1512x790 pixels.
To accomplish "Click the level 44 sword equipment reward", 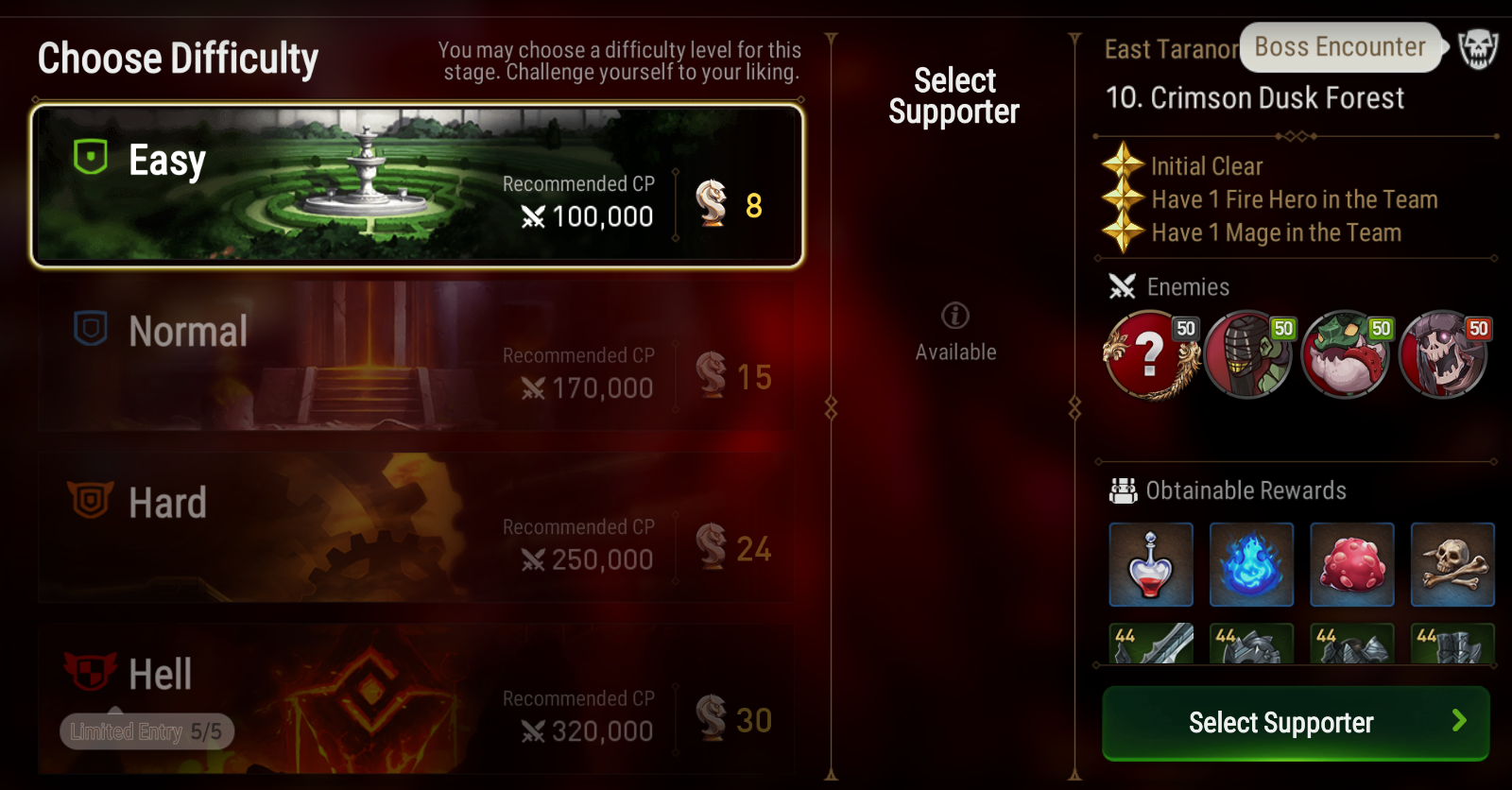I will 1151,644.
